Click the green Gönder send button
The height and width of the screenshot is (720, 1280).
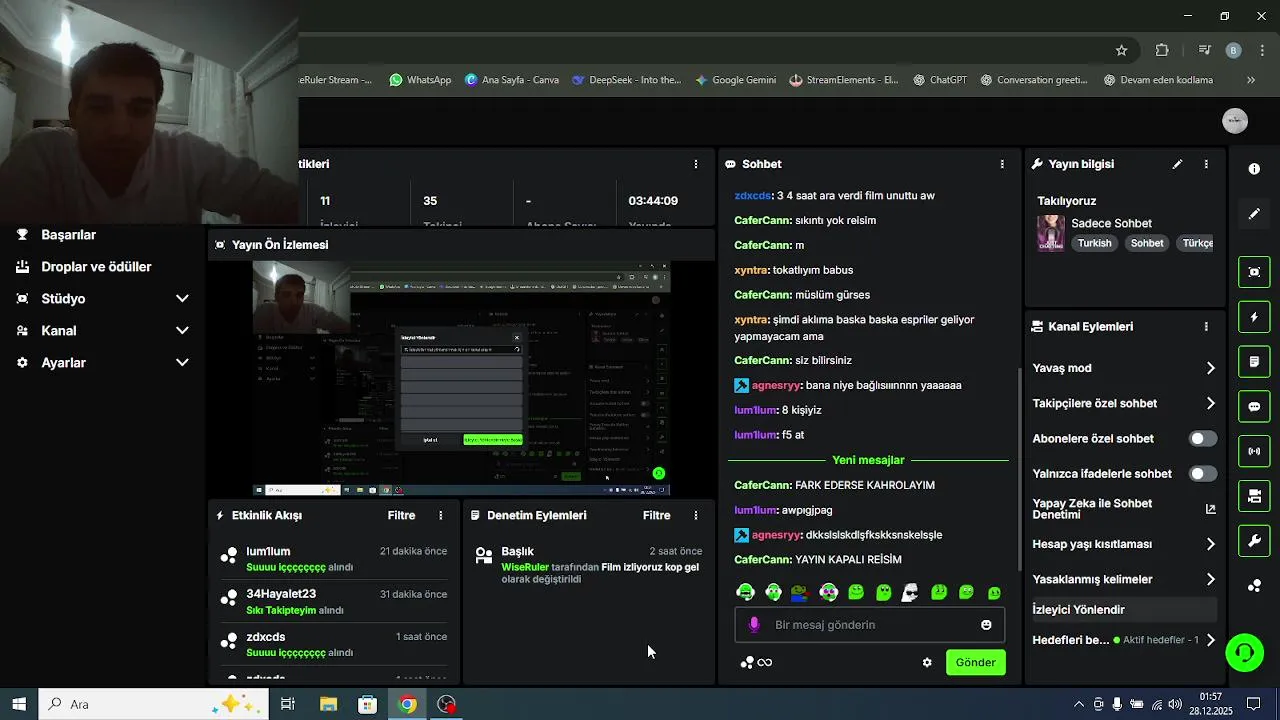pos(976,663)
